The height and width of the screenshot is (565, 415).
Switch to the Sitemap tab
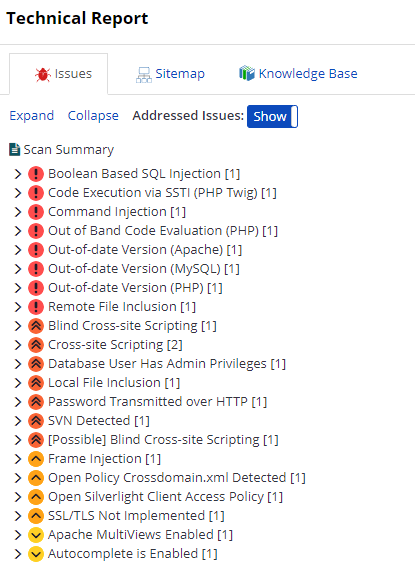[x=170, y=74]
